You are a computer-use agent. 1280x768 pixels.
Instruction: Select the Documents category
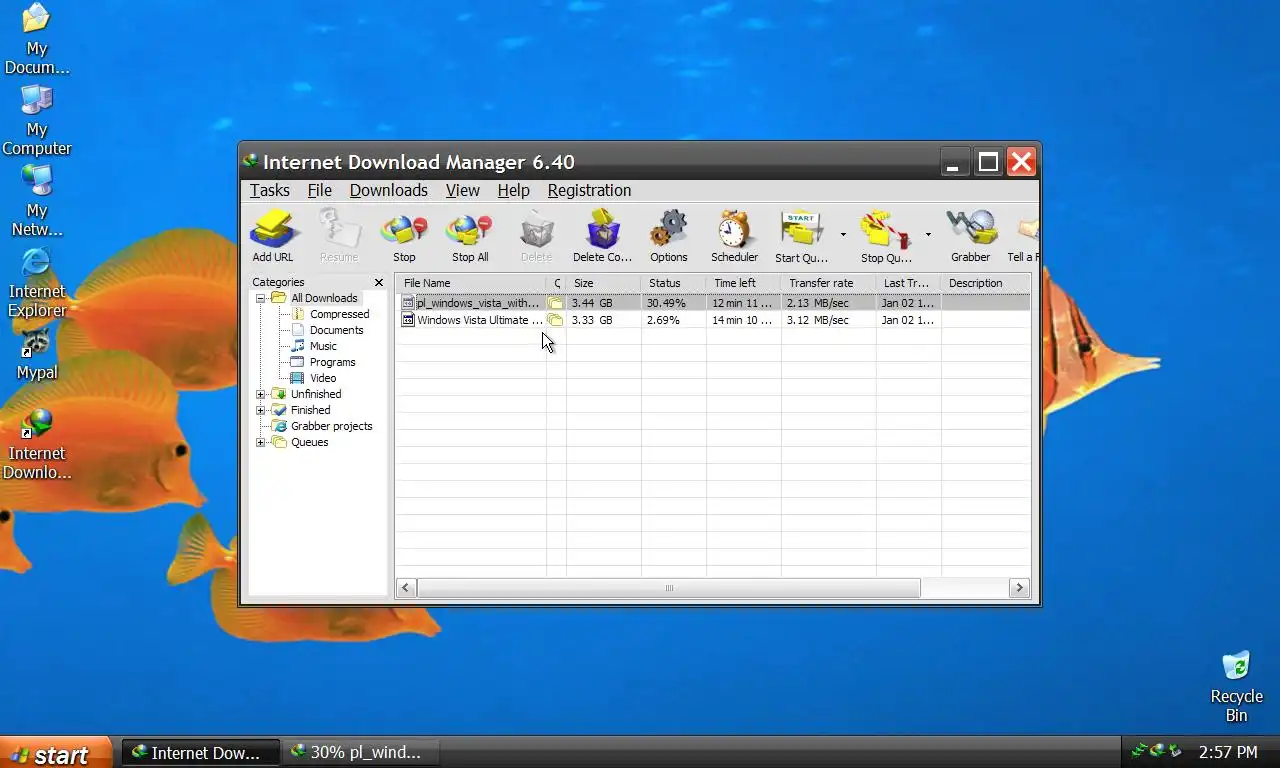pyautogui.click(x=336, y=330)
